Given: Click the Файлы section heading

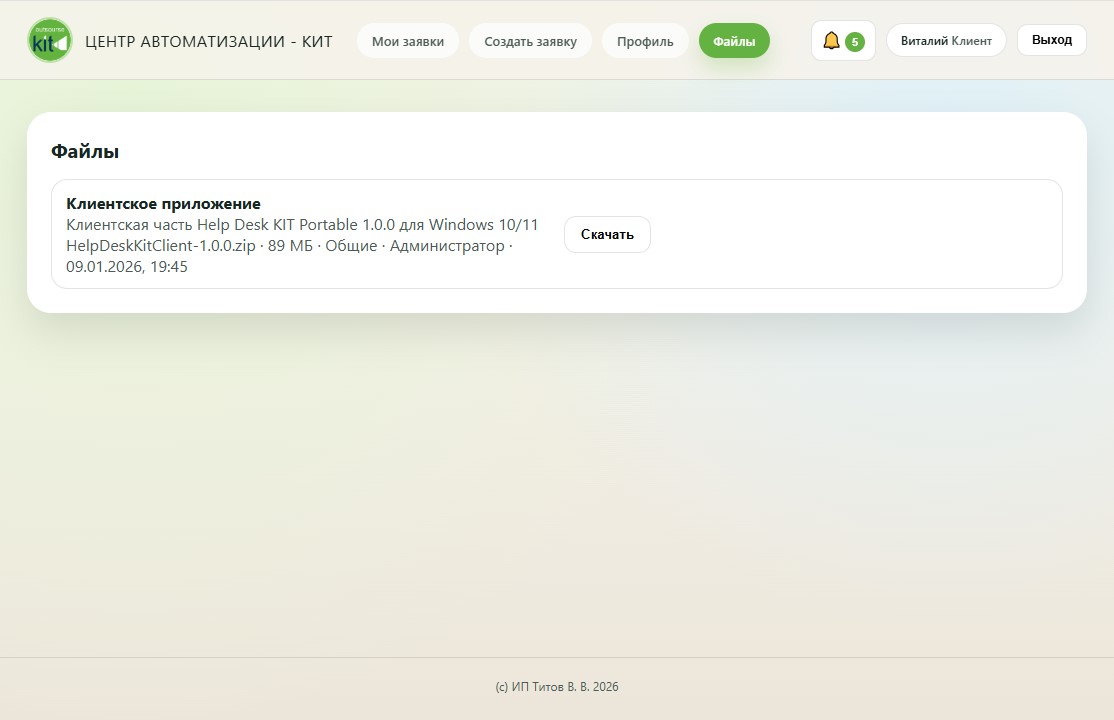Looking at the screenshot, I should 85,152.
